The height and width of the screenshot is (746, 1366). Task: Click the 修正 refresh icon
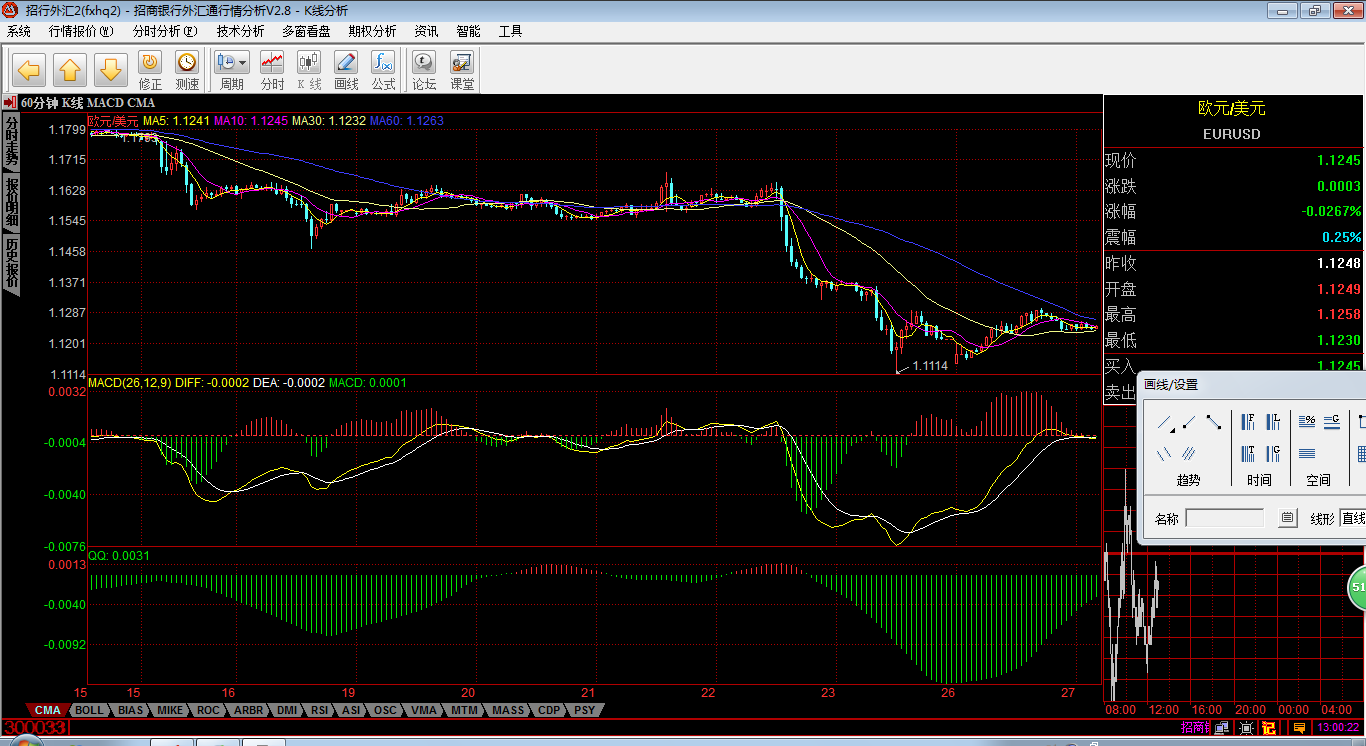click(150, 70)
